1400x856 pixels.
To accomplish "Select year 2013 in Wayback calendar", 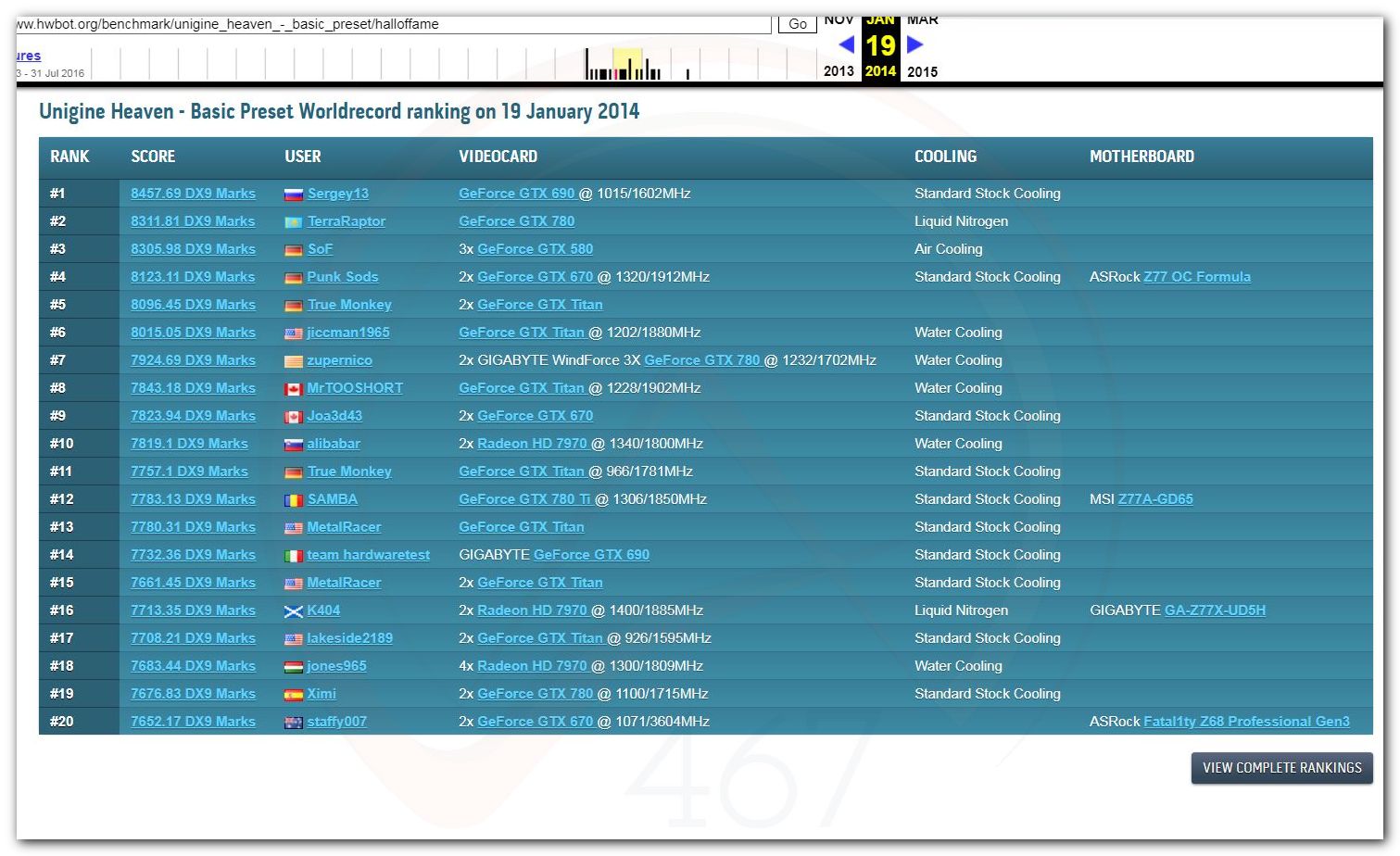I will tap(839, 71).
